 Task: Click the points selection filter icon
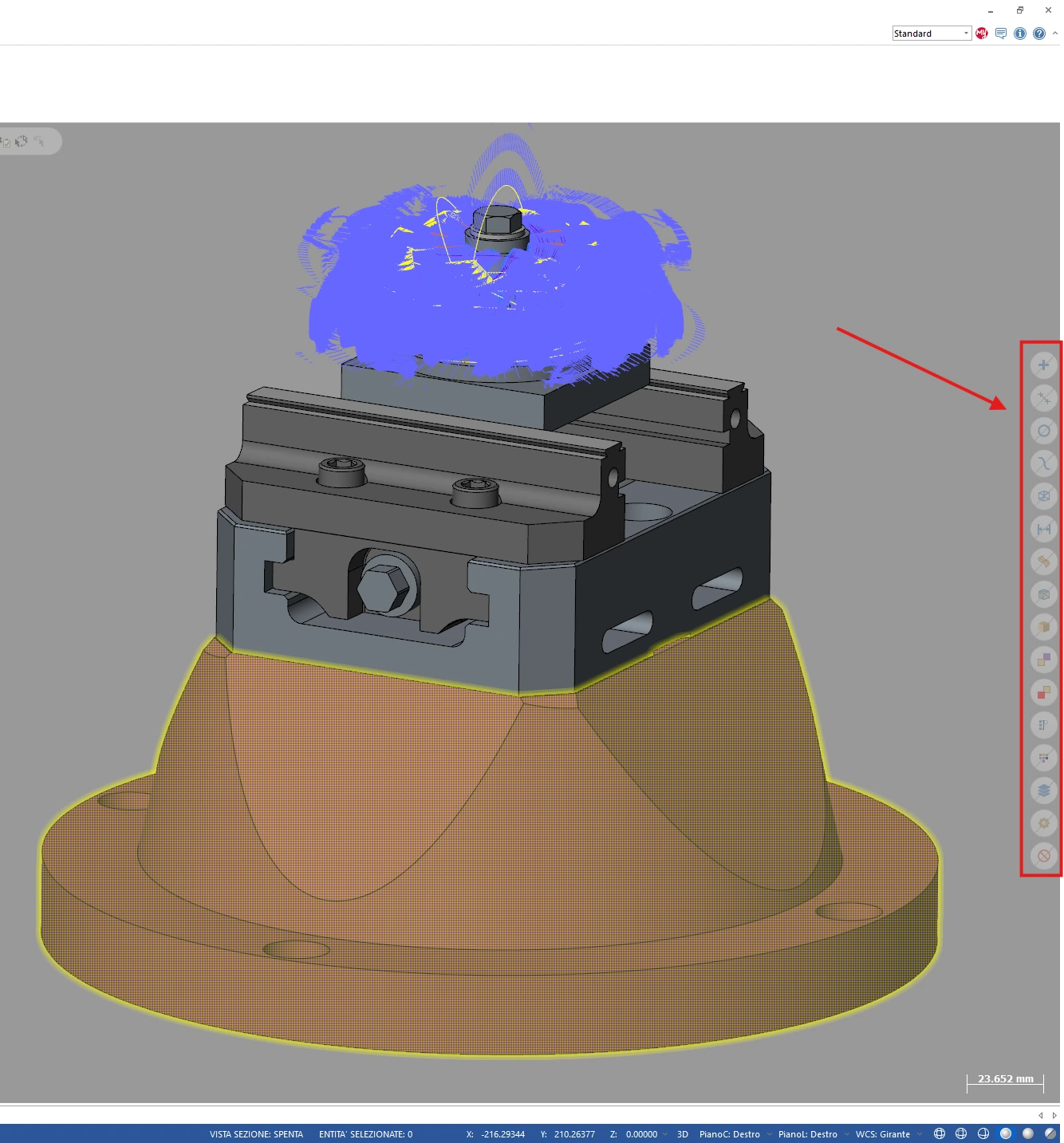click(x=1043, y=365)
